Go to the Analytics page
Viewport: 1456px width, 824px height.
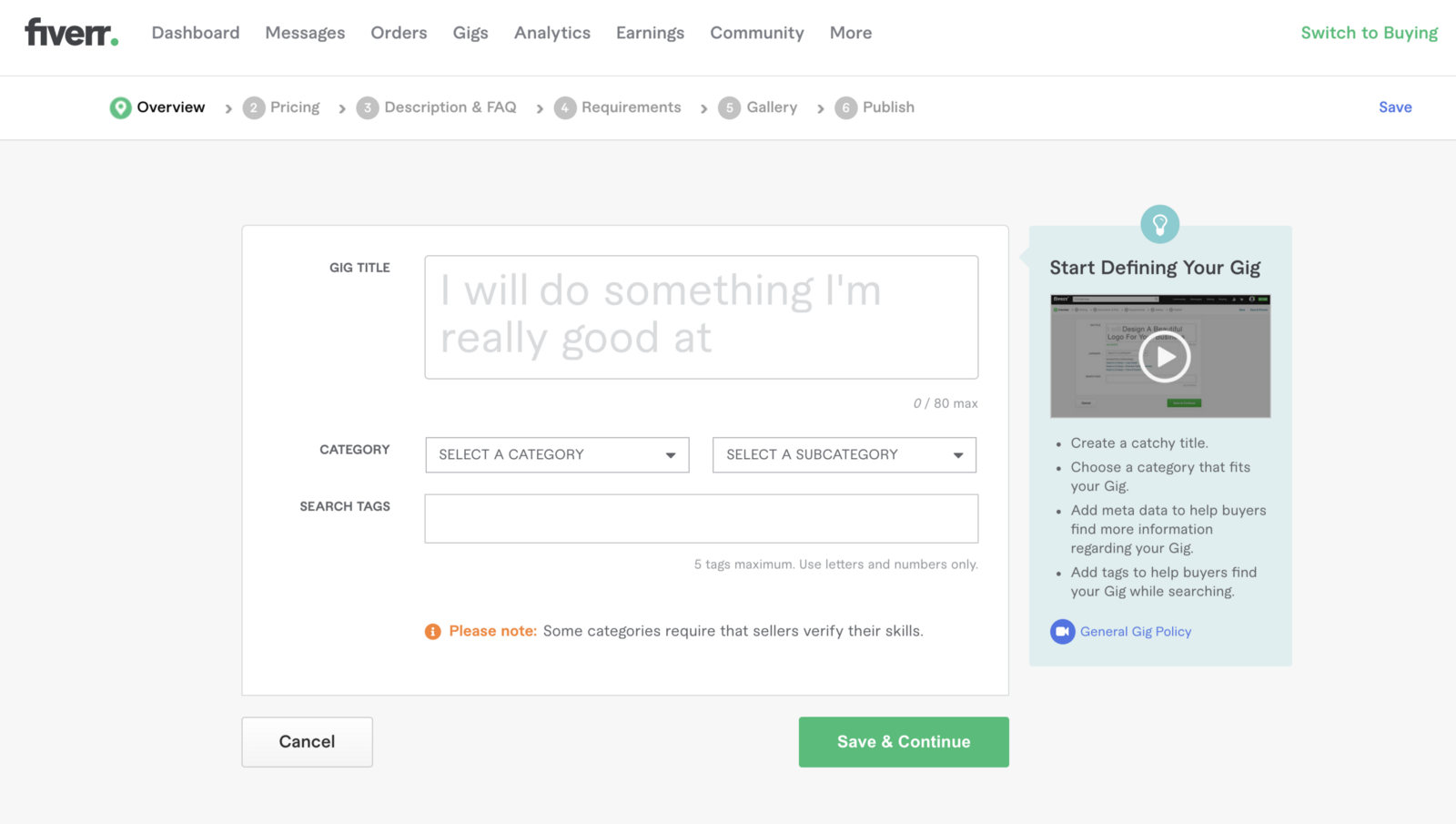click(552, 33)
